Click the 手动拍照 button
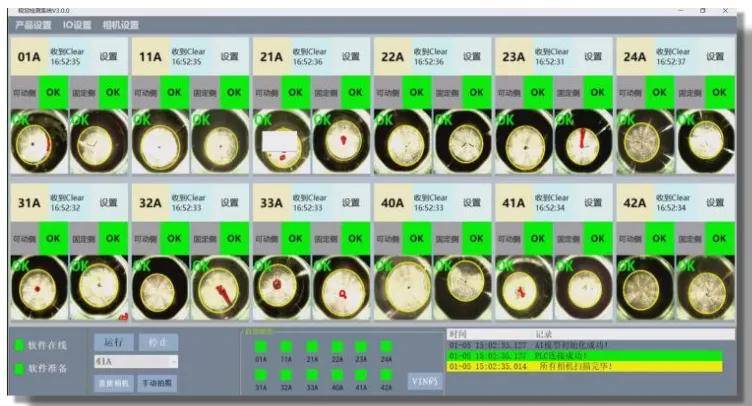752x406 pixels. pyautogui.click(x=157, y=383)
